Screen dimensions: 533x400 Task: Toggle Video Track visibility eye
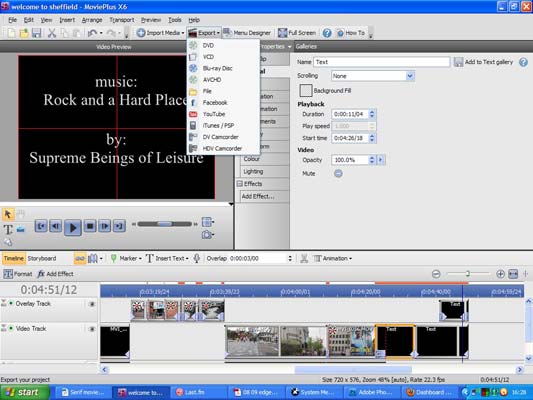(91, 329)
